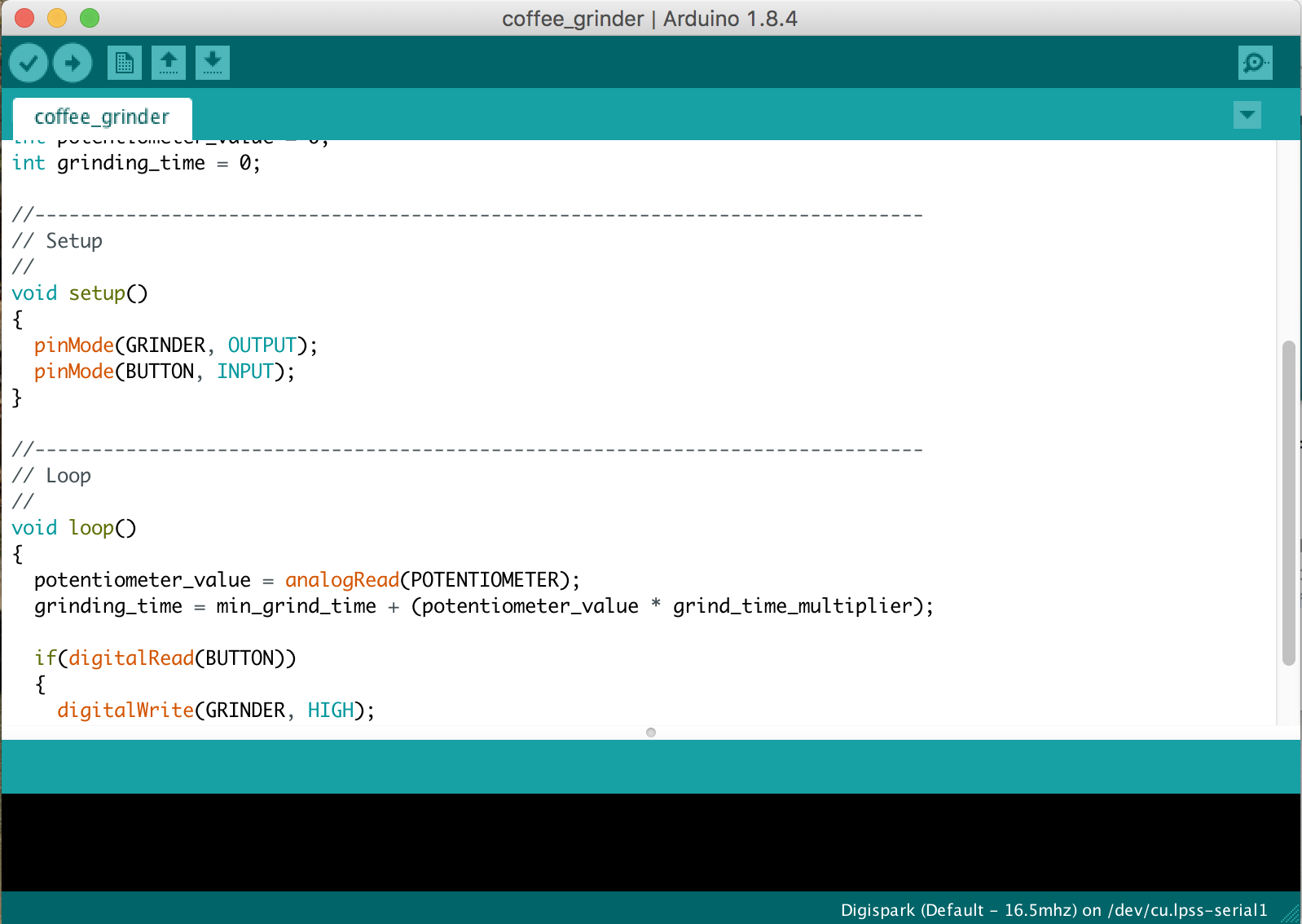
Task: Save sketch with the down-arrow icon
Action: (x=213, y=63)
